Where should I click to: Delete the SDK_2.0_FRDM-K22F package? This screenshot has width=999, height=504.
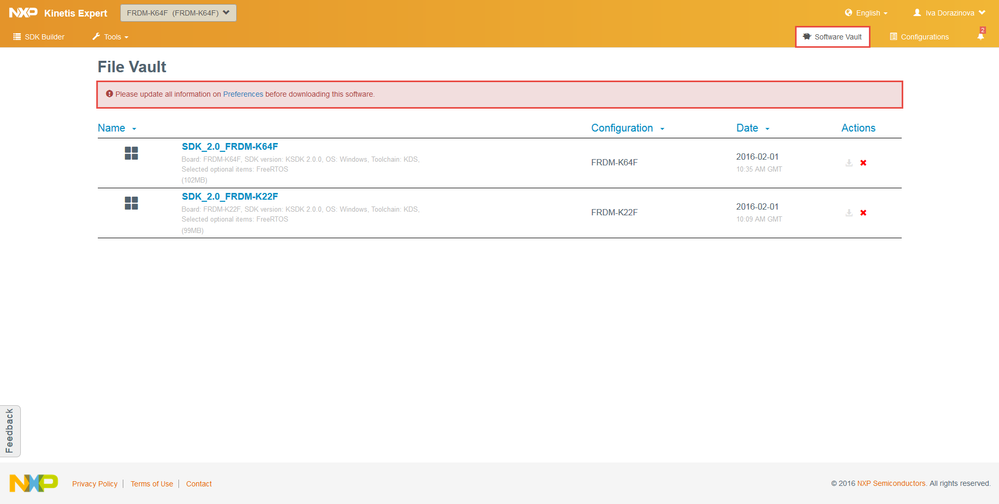(863, 213)
